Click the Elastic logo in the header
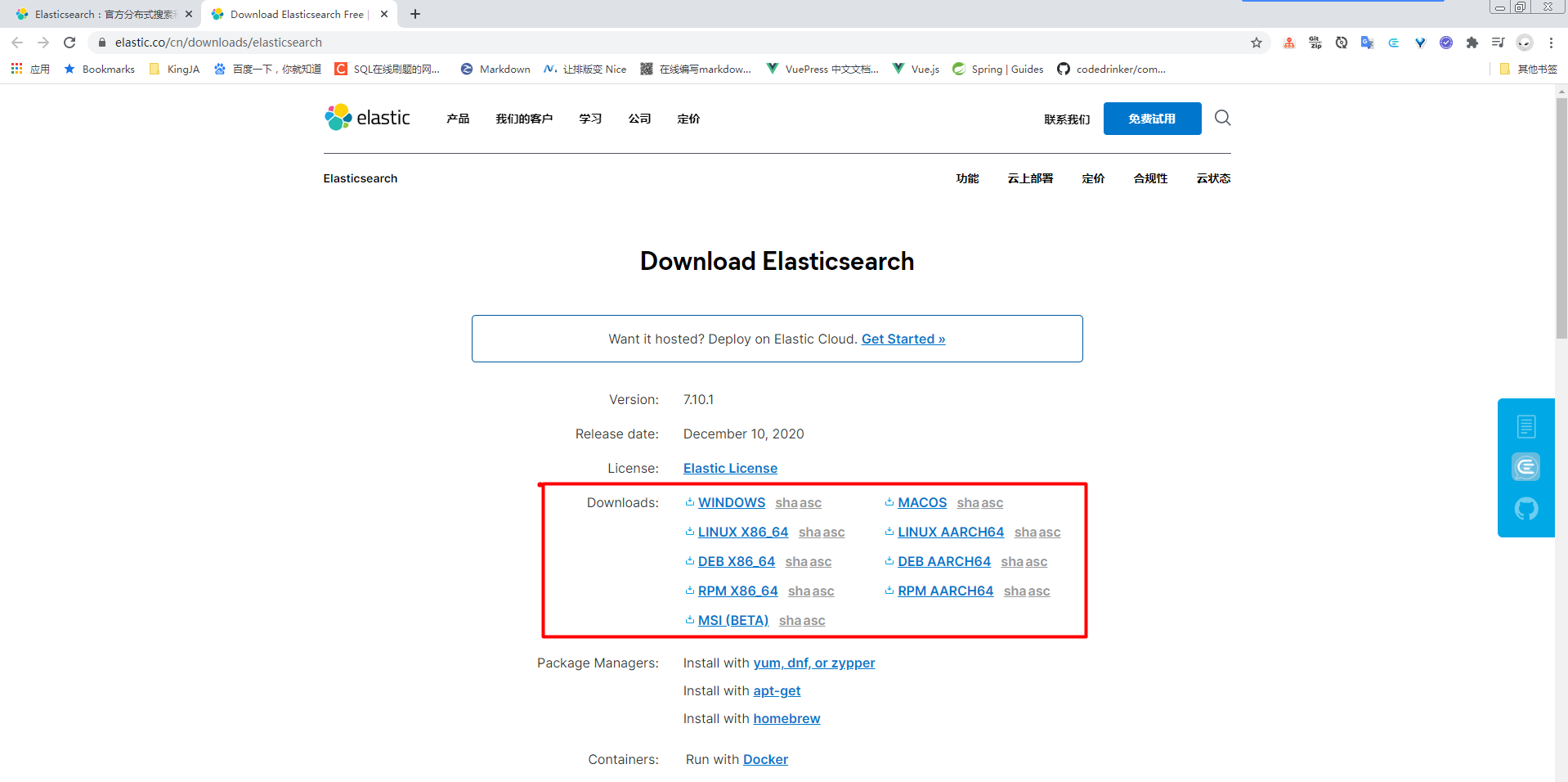 pos(367,118)
